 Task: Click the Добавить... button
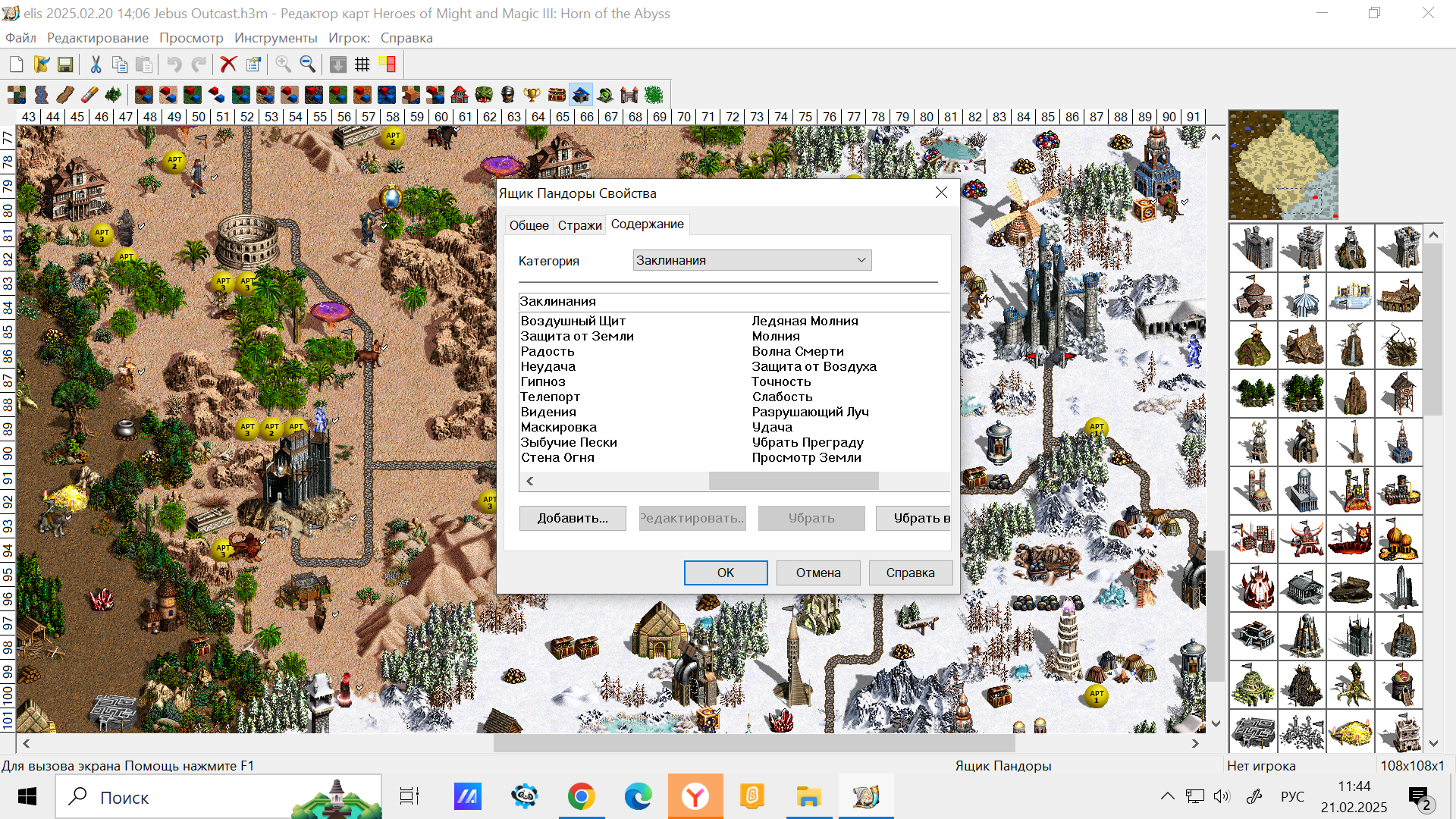[573, 518]
